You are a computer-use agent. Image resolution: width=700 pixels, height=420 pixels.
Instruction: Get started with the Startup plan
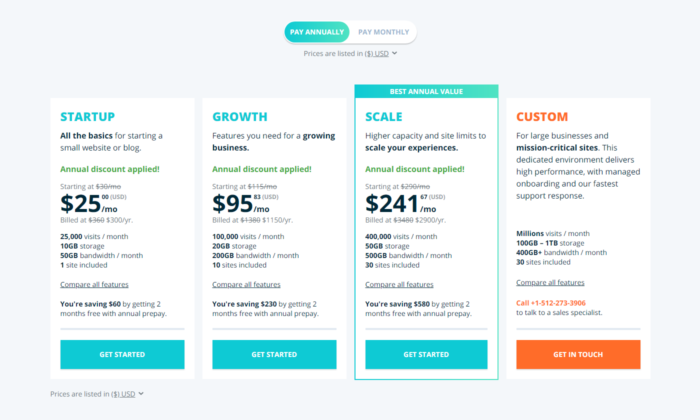click(122, 354)
